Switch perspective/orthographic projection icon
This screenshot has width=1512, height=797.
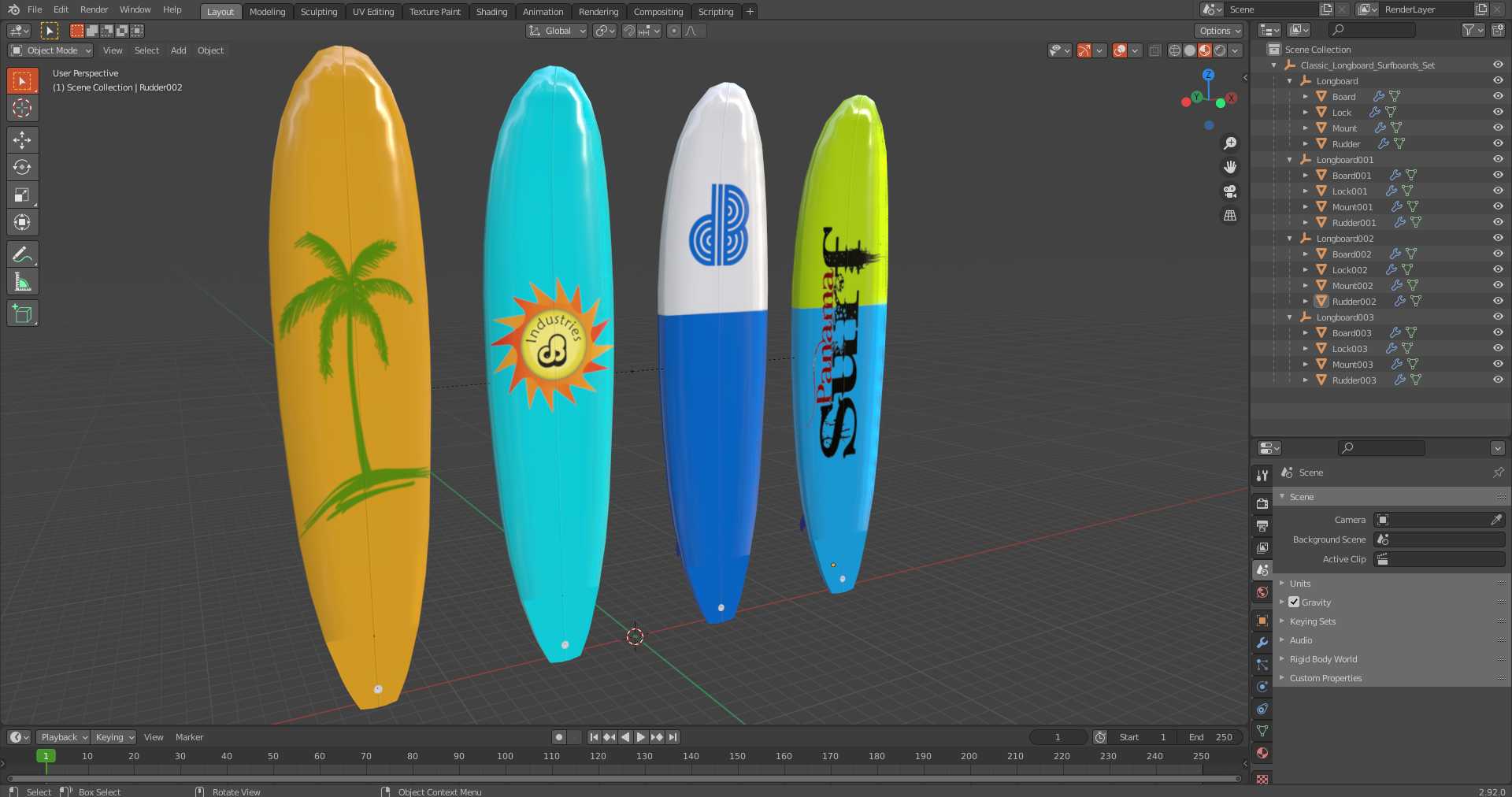1230,216
